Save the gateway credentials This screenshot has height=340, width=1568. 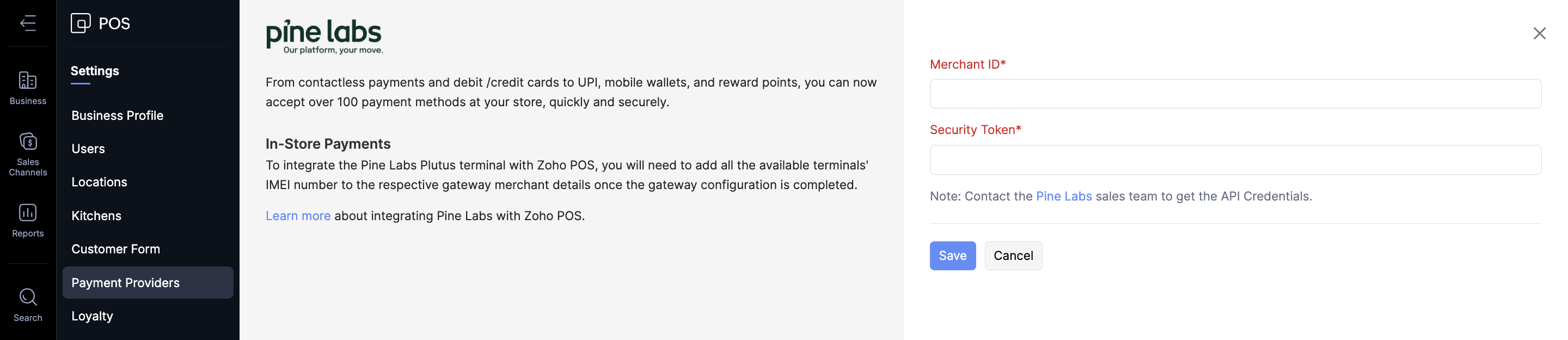(952, 256)
